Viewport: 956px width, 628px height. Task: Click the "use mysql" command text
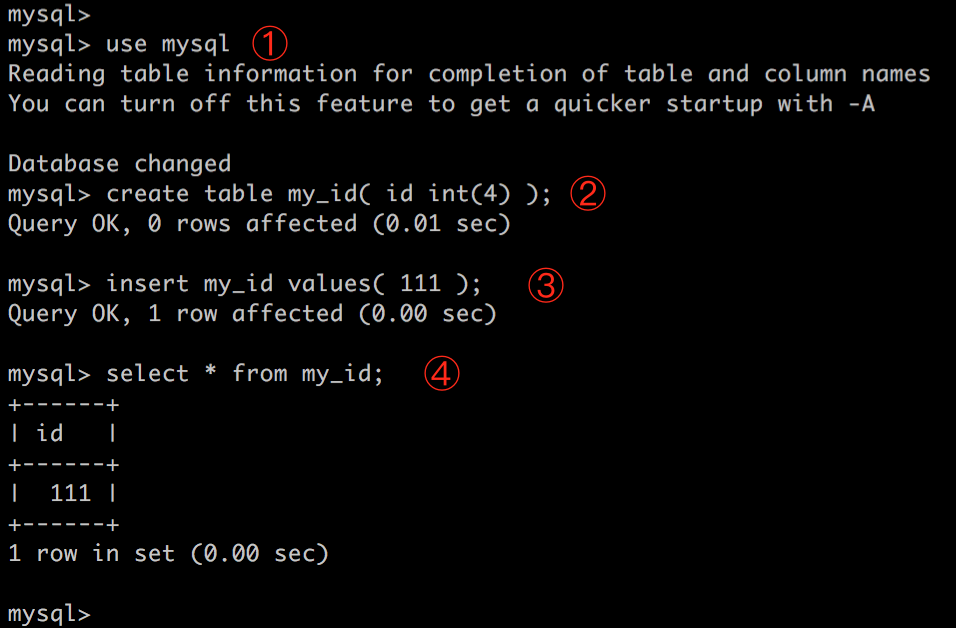coord(167,44)
